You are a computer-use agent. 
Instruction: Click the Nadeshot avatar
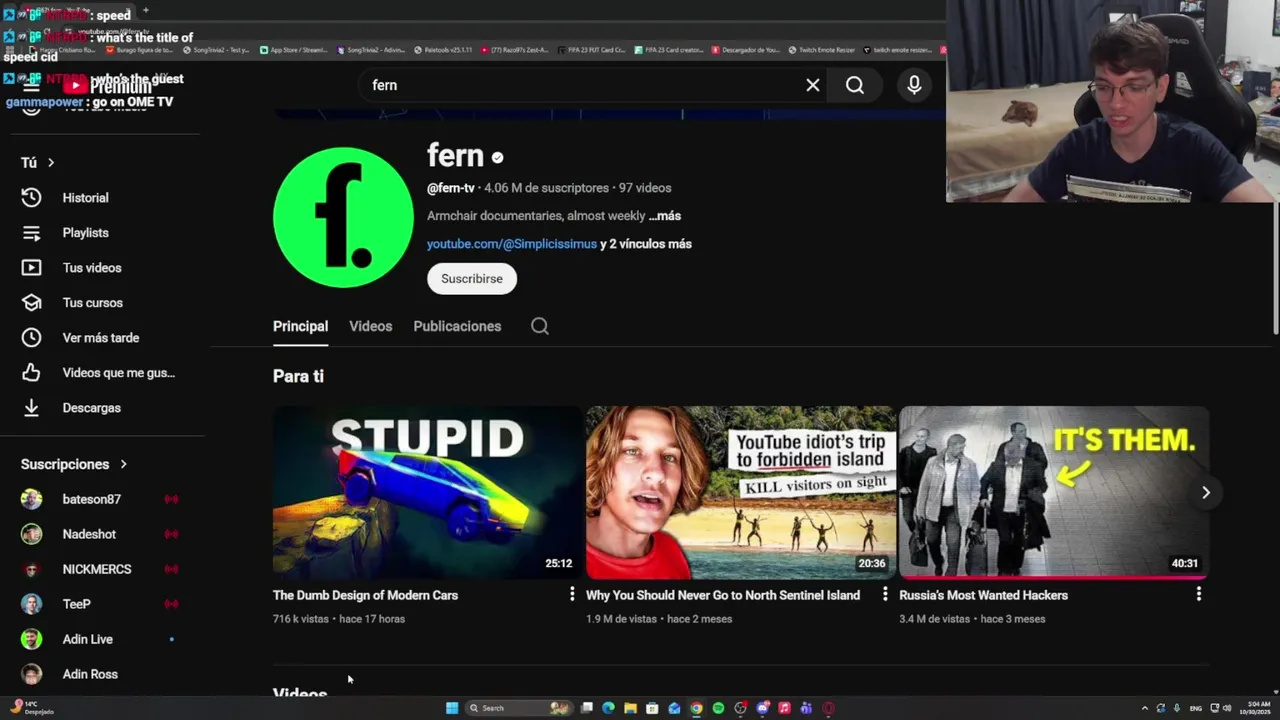coord(32,534)
